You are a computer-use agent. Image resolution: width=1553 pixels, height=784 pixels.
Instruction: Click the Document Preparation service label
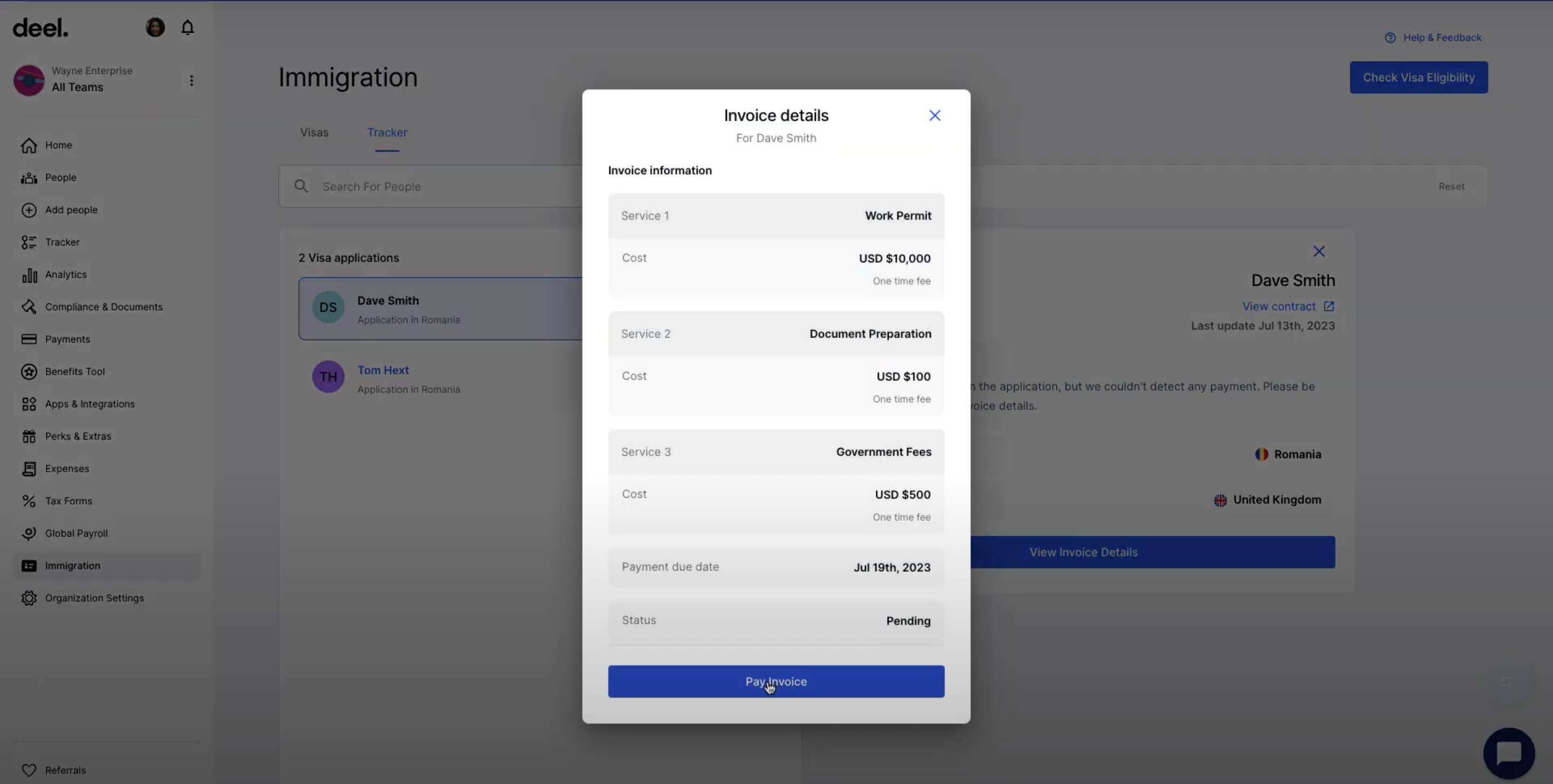(870, 334)
